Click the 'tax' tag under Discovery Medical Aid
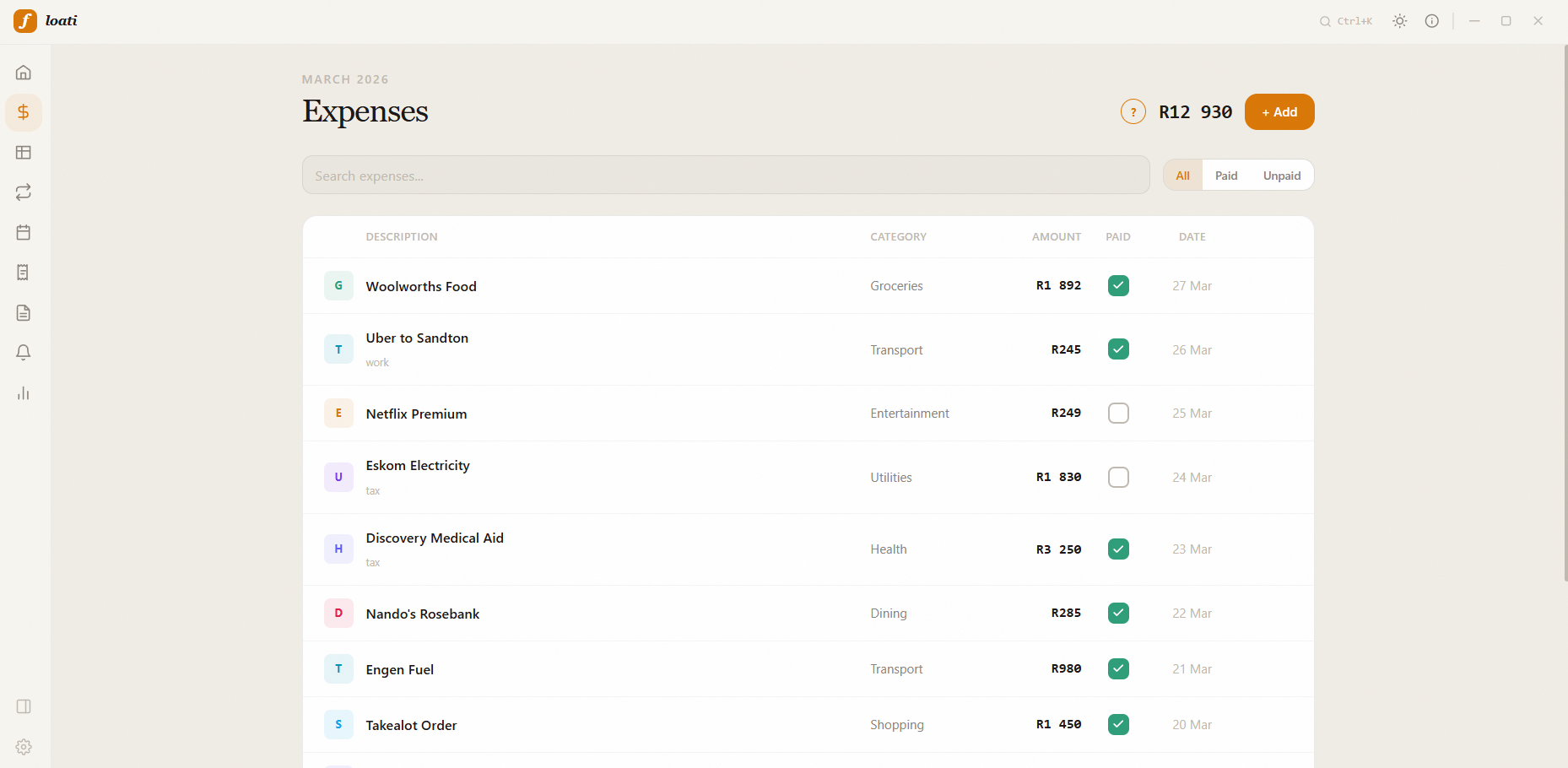Image resolution: width=1568 pixels, height=768 pixels. 373,563
